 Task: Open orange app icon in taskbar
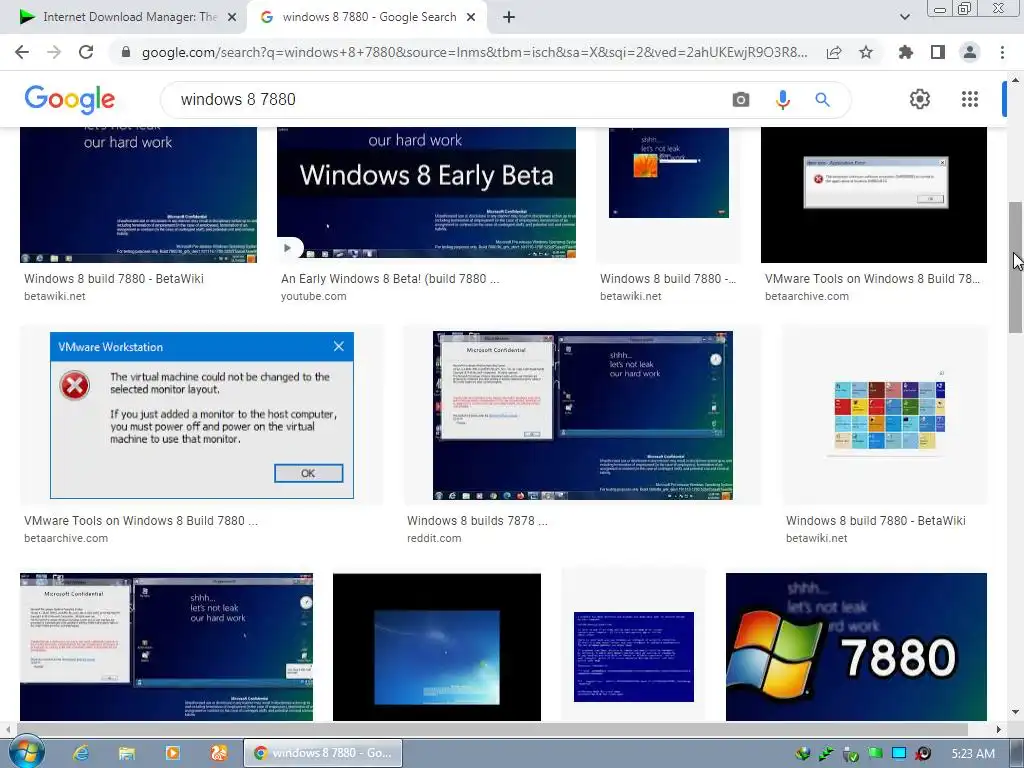pyautogui.click(x=219, y=753)
